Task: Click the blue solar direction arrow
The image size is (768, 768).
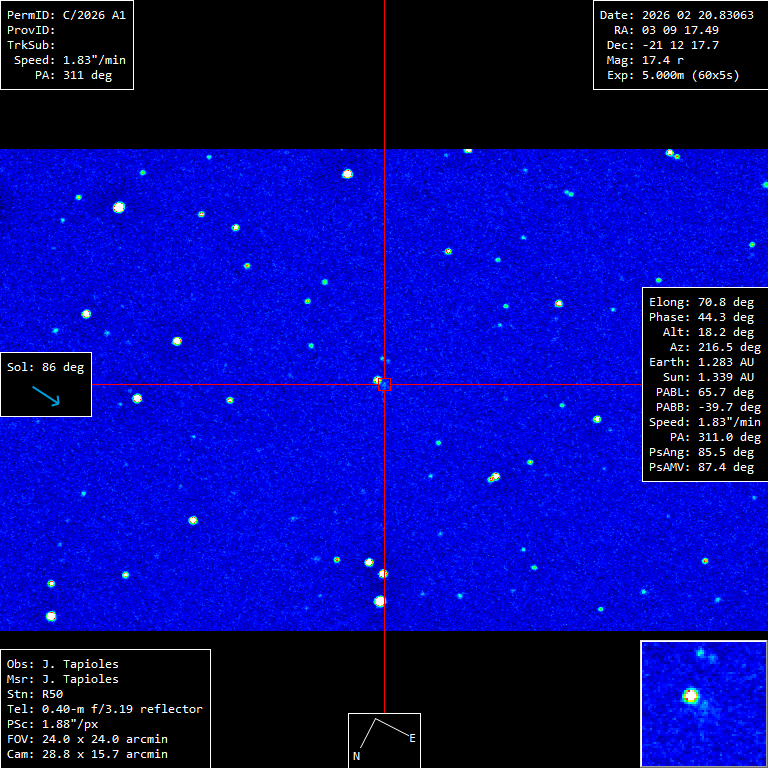Action: click(46, 396)
